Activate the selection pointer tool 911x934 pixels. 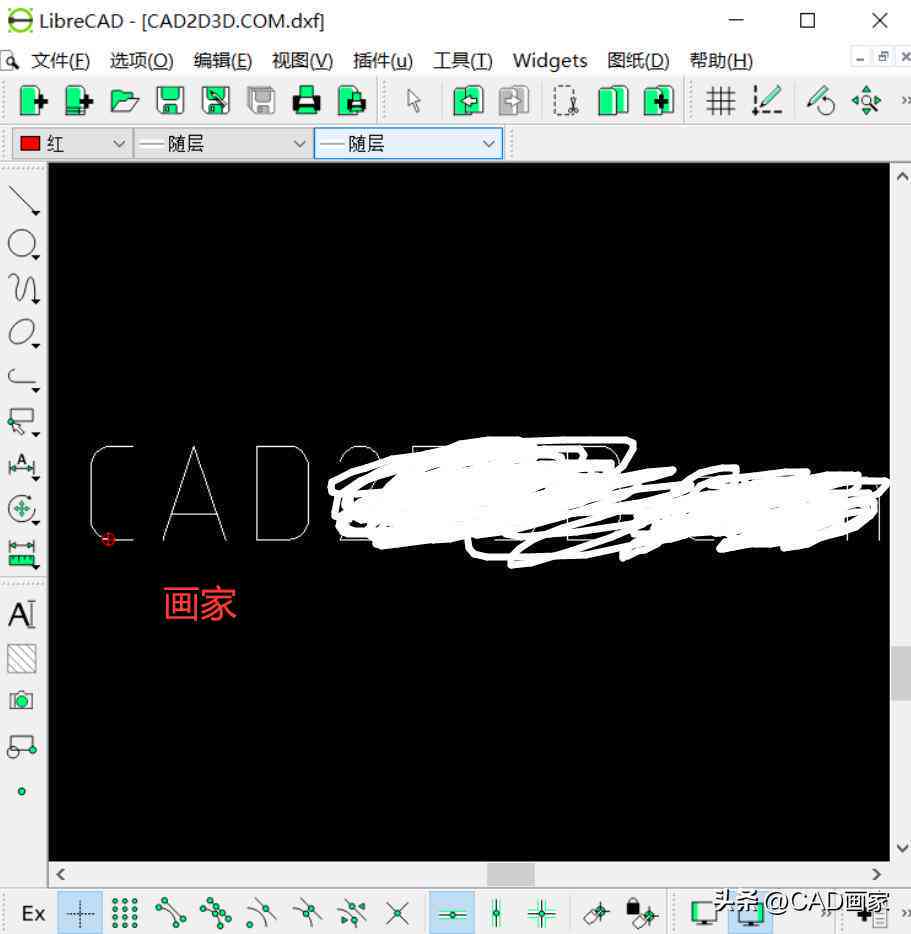tap(413, 100)
